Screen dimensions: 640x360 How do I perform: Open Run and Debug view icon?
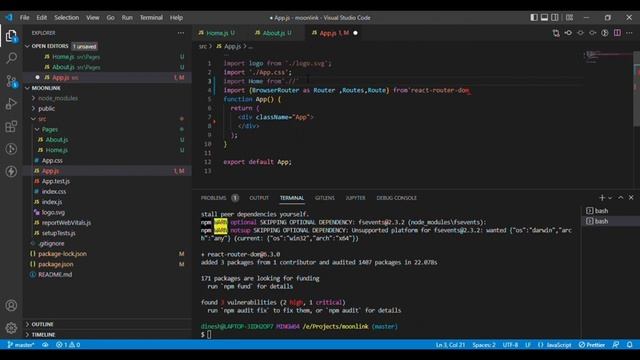pyautogui.click(x=11, y=104)
